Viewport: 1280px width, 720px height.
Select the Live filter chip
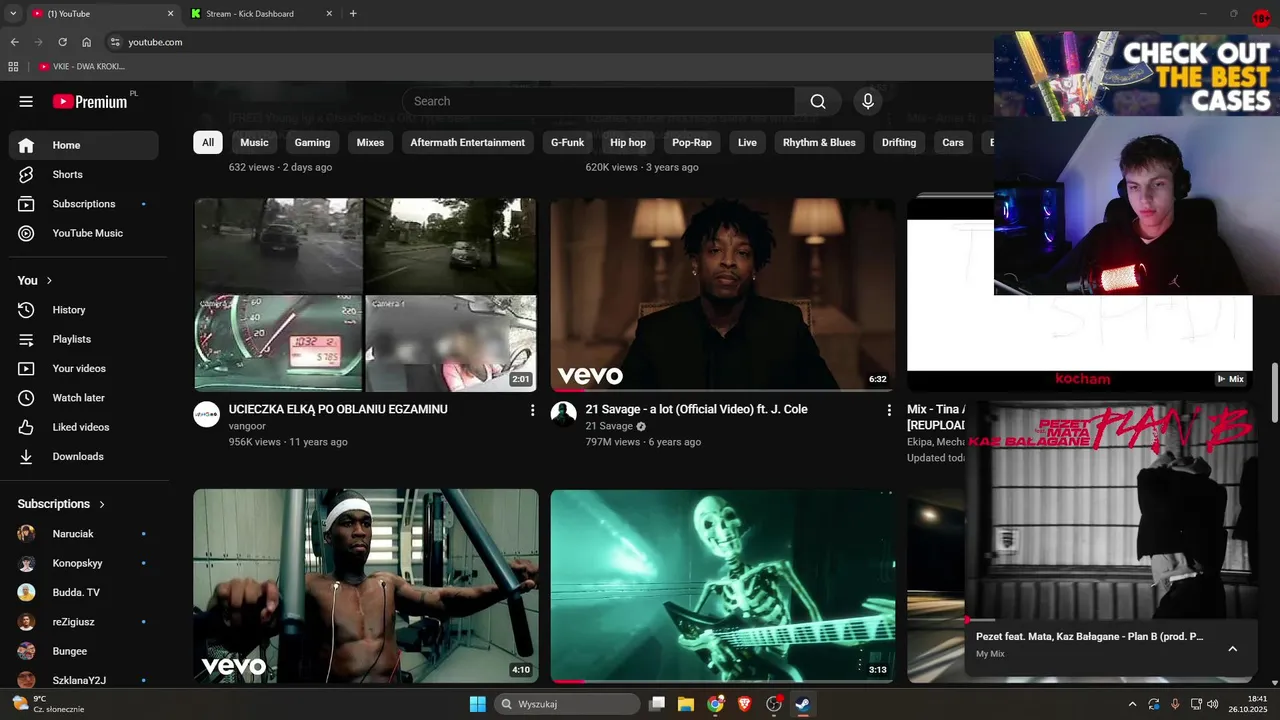click(747, 143)
